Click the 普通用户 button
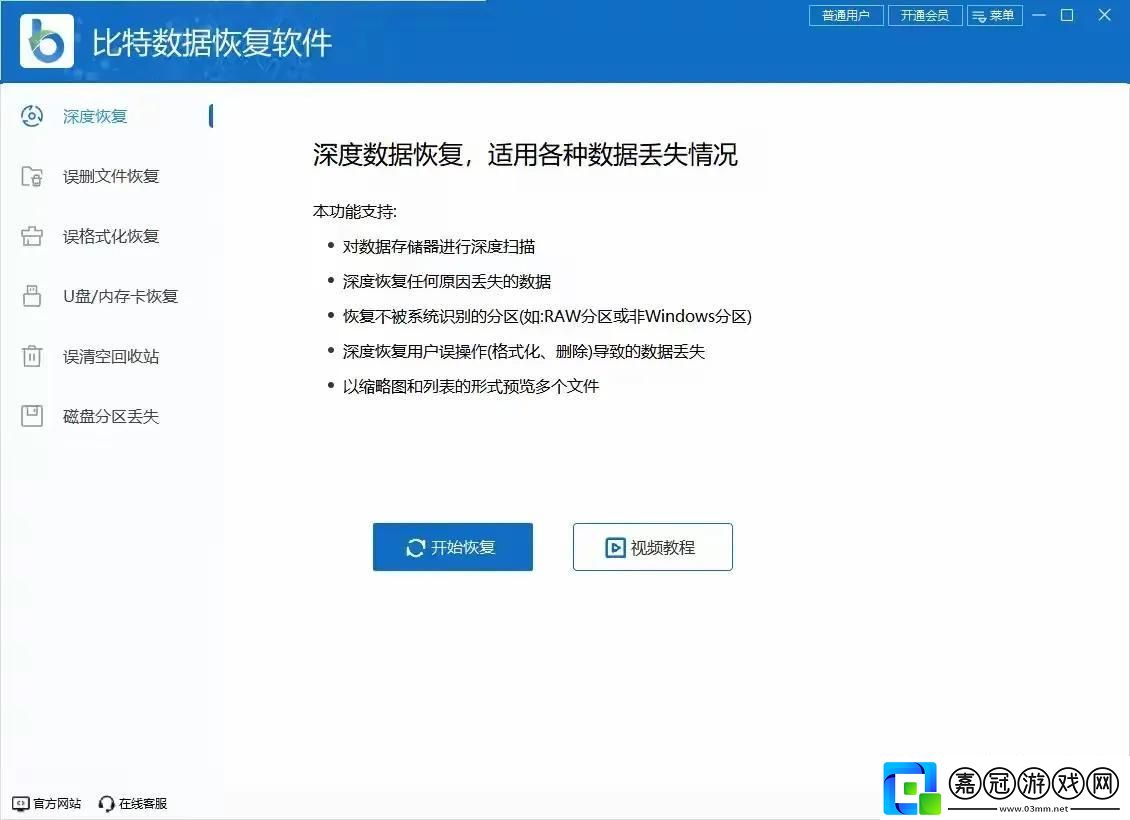Screen dimensions: 1130x820 (x=846, y=15)
